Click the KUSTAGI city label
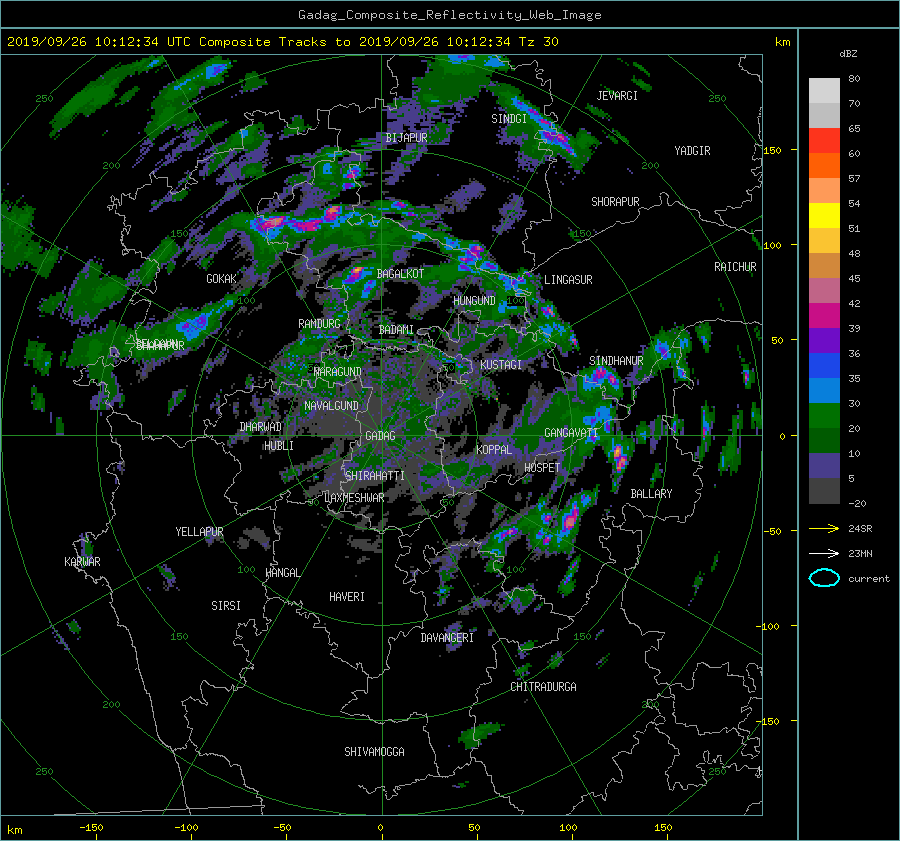This screenshot has height=841, width=900. (501, 365)
